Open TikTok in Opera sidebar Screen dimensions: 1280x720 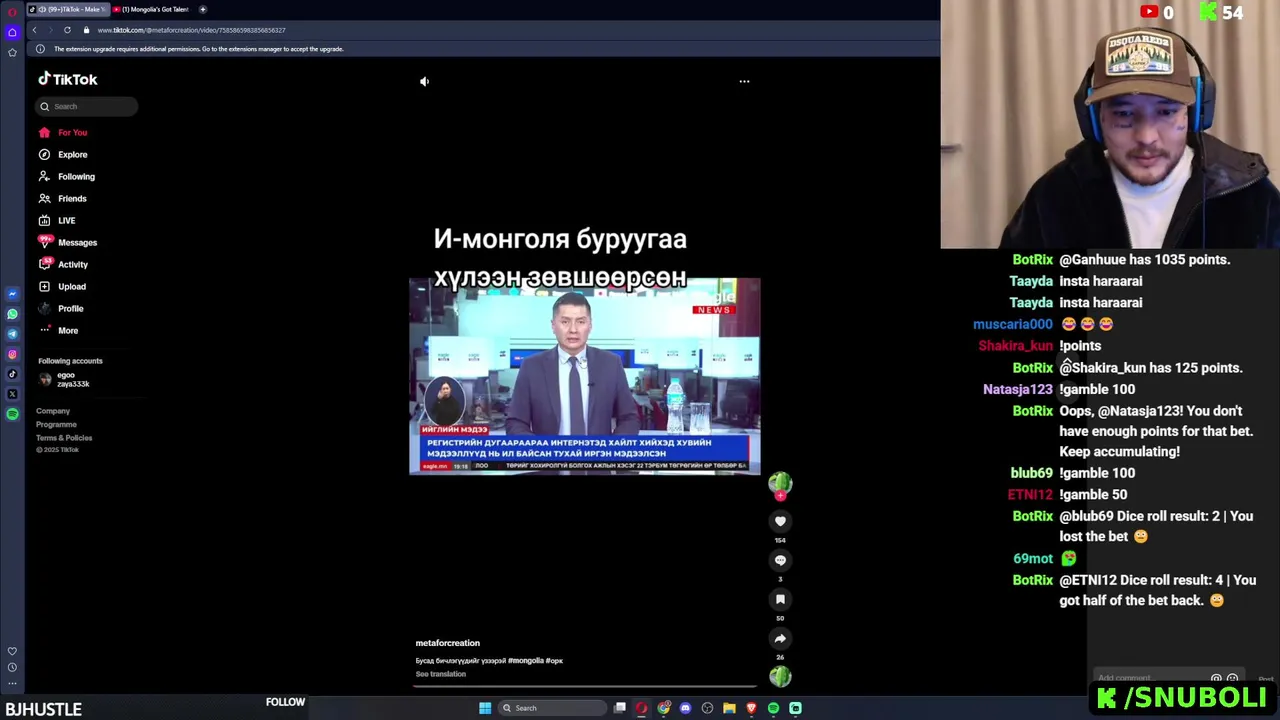coord(12,374)
